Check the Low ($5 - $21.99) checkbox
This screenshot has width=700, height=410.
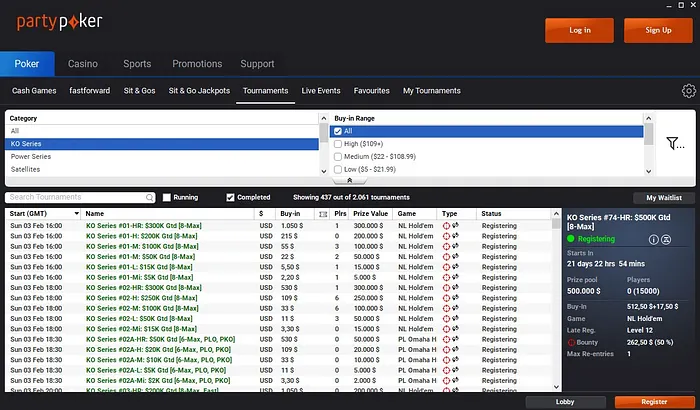pyautogui.click(x=338, y=169)
